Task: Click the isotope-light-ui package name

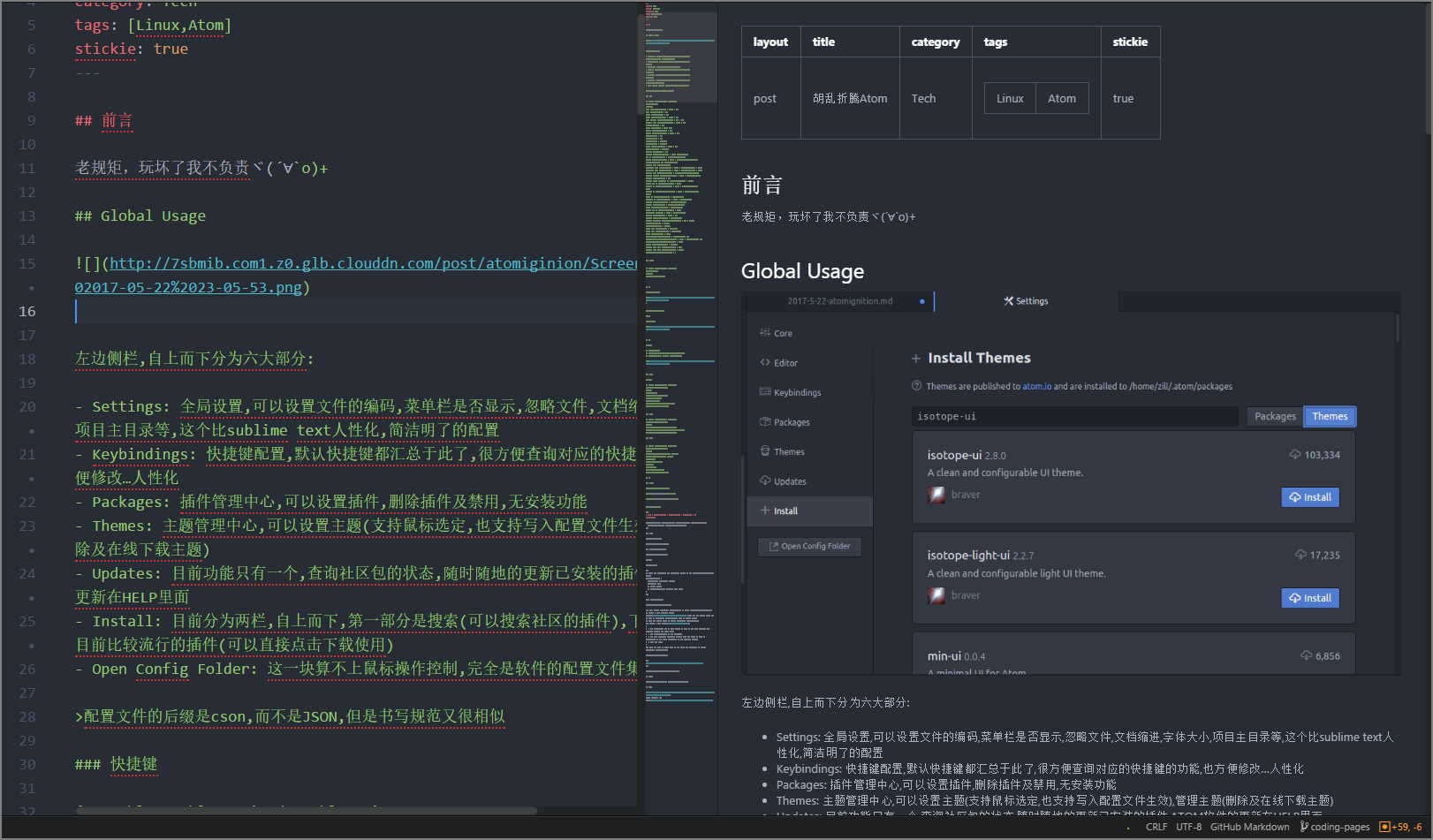Action: [x=968, y=555]
